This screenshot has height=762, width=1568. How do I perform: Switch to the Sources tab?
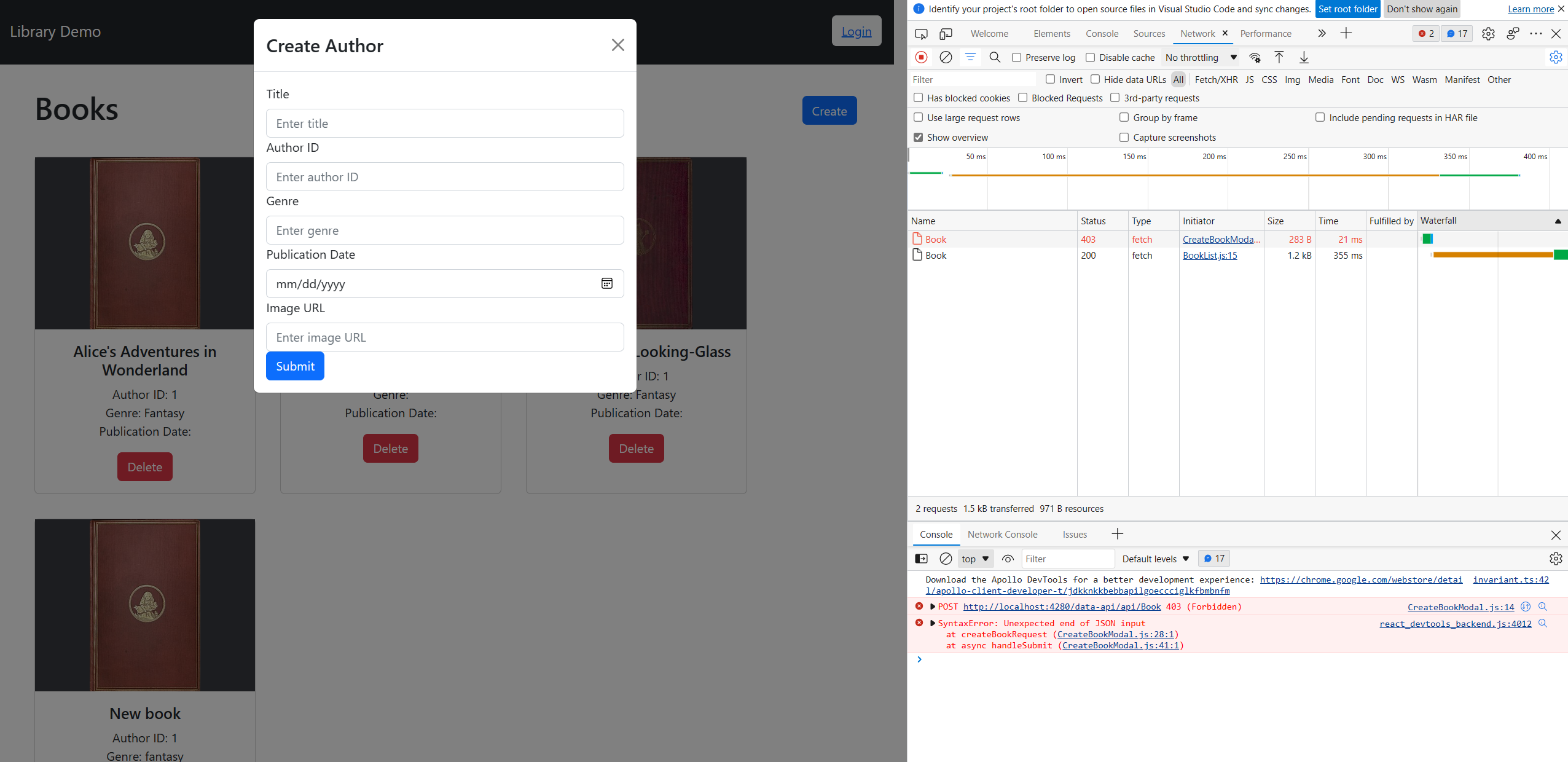pyautogui.click(x=1148, y=34)
